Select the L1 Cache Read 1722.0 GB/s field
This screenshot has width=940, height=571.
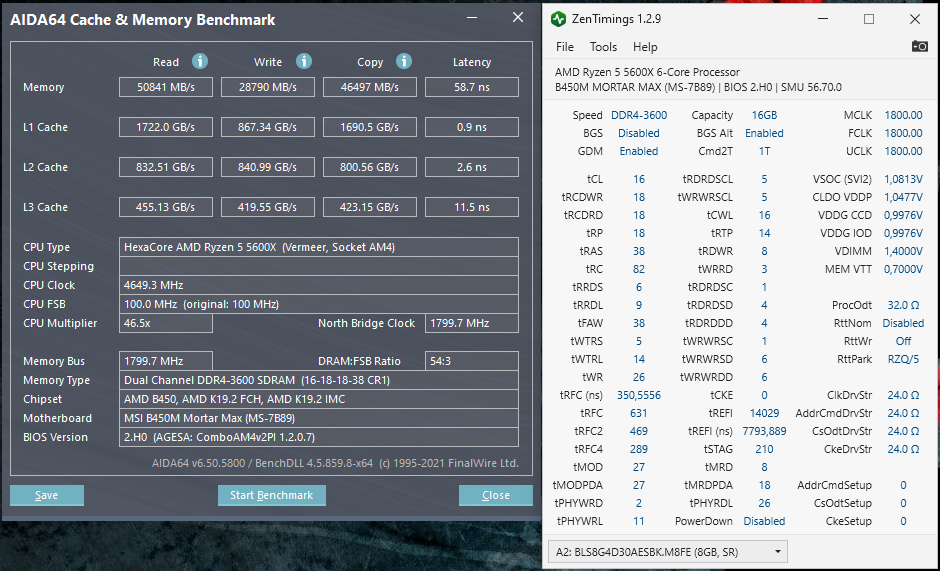point(165,127)
